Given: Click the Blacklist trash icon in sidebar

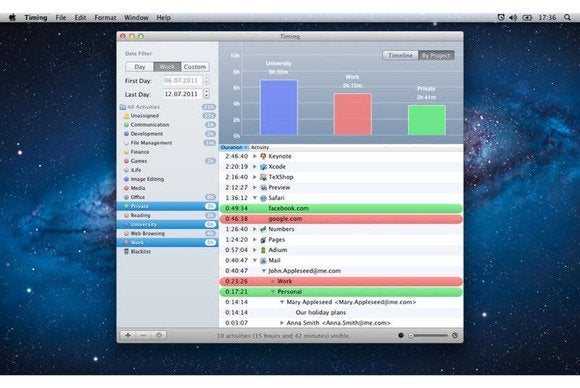Looking at the screenshot, I should tap(126, 252).
